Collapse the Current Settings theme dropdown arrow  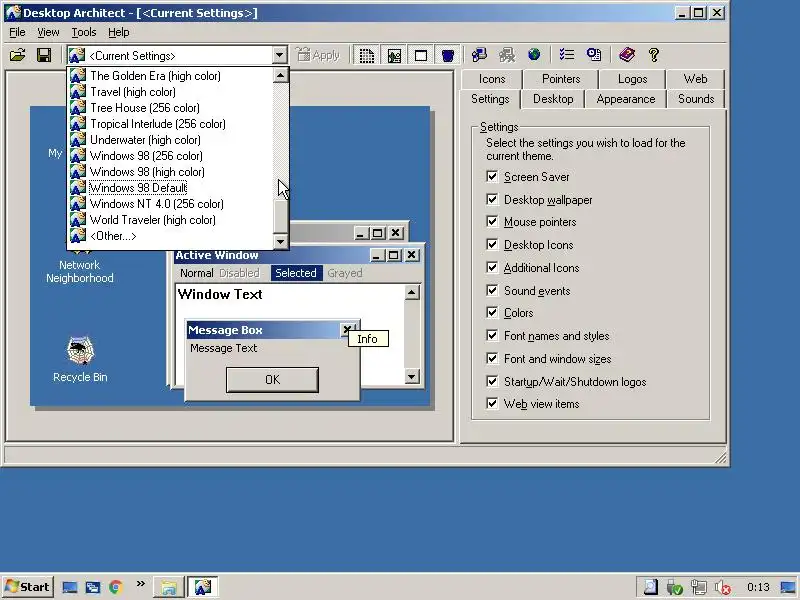point(279,55)
